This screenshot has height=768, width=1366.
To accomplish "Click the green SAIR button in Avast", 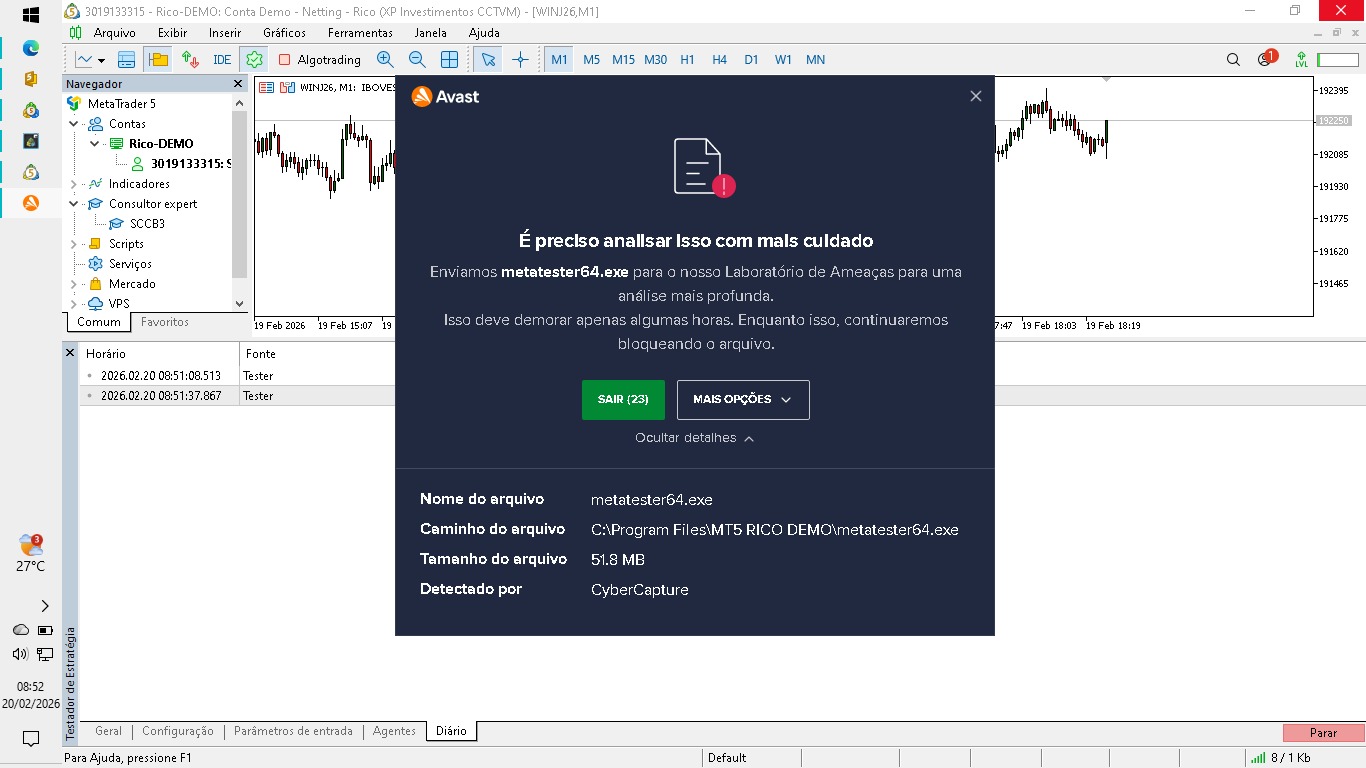I will point(623,400).
